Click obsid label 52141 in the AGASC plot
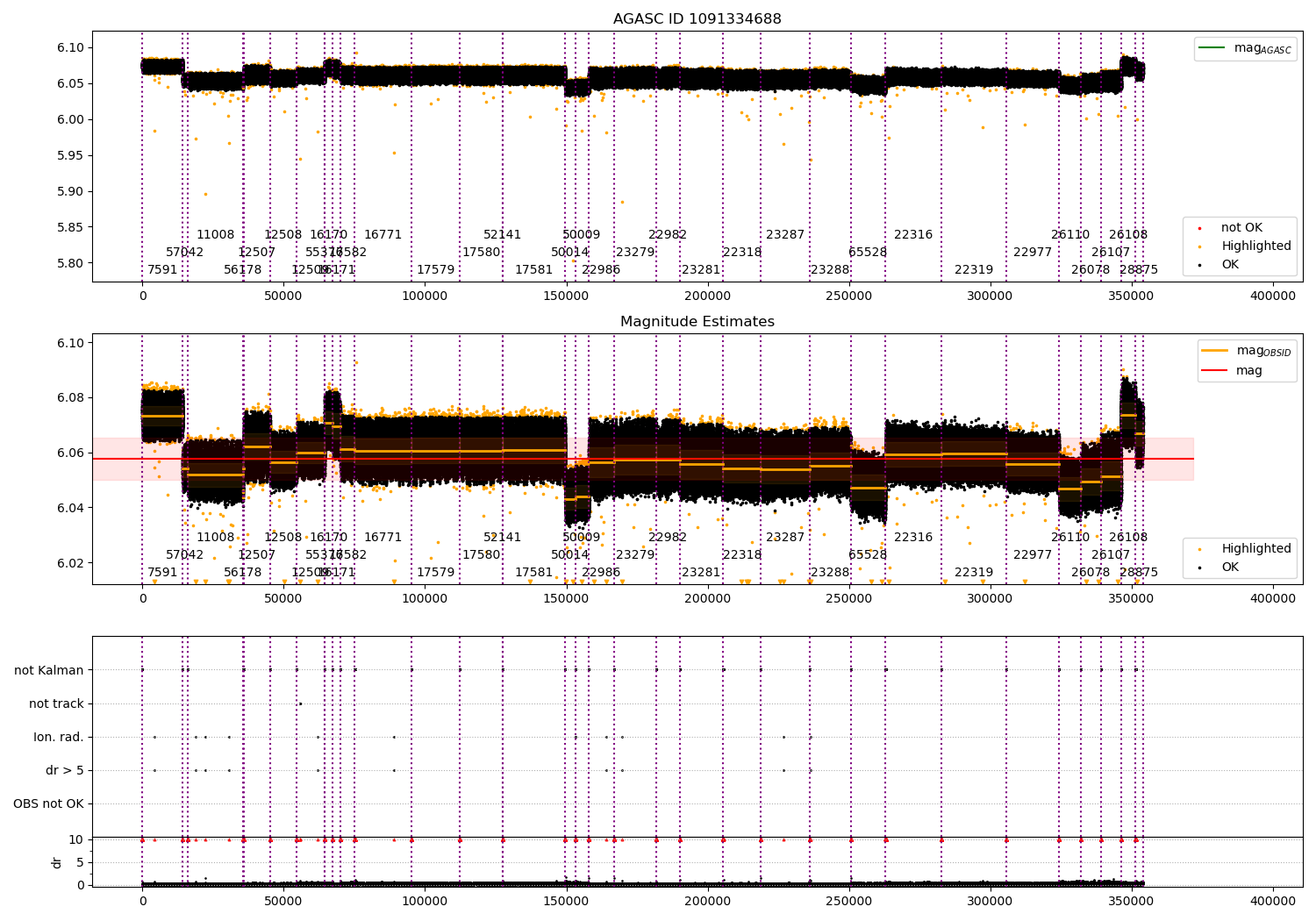This screenshot has height=921, width=1316. click(502, 234)
